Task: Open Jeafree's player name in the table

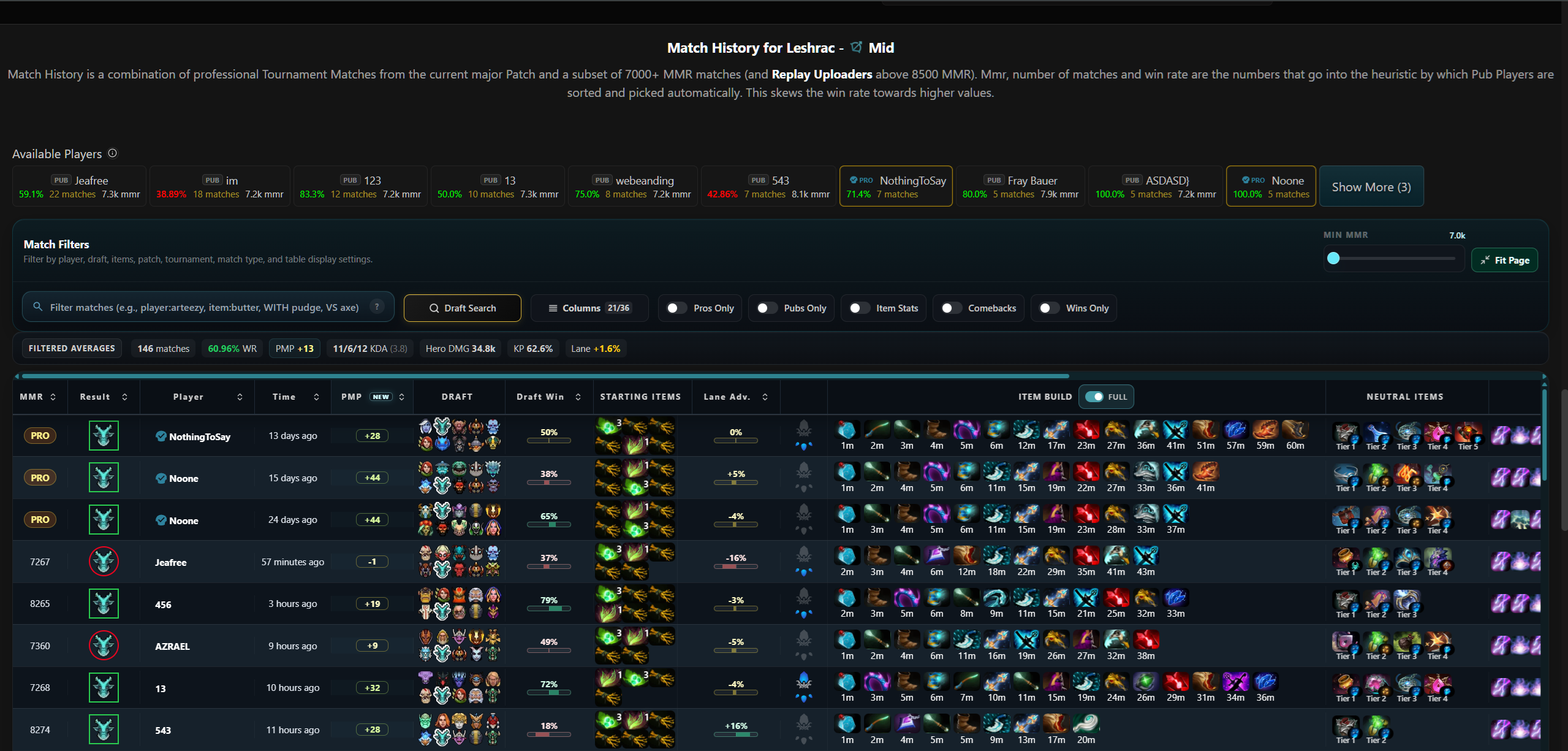Action: point(170,562)
